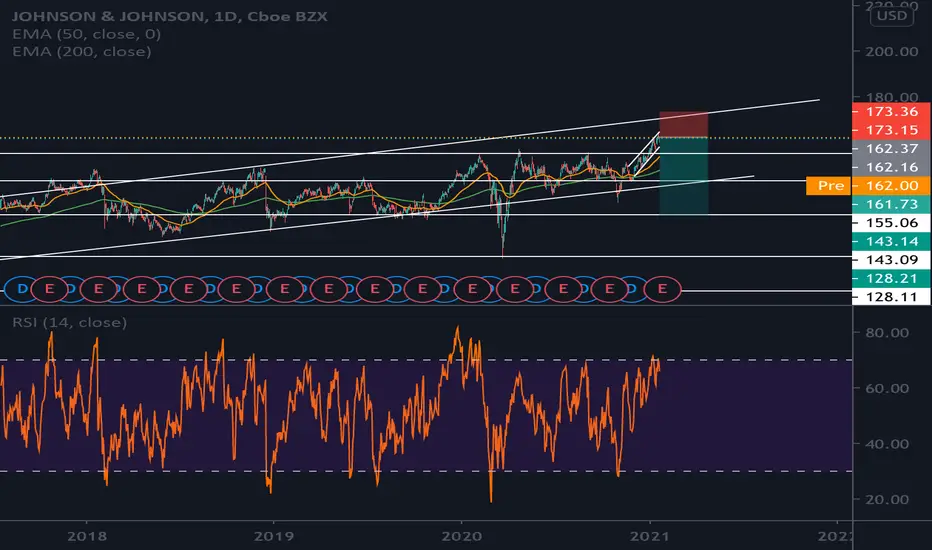
Task: Click the E earnings marker beside the D marker
Action: (x=49, y=290)
